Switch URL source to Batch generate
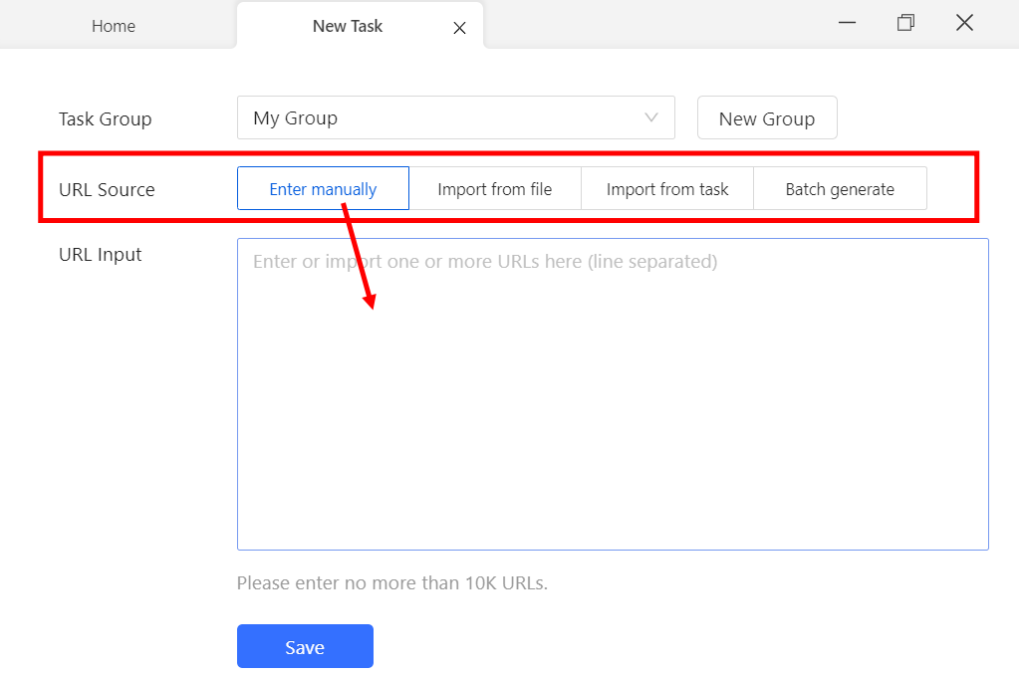Image resolution: width=1024 pixels, height=675 pixels. [840, 189]
